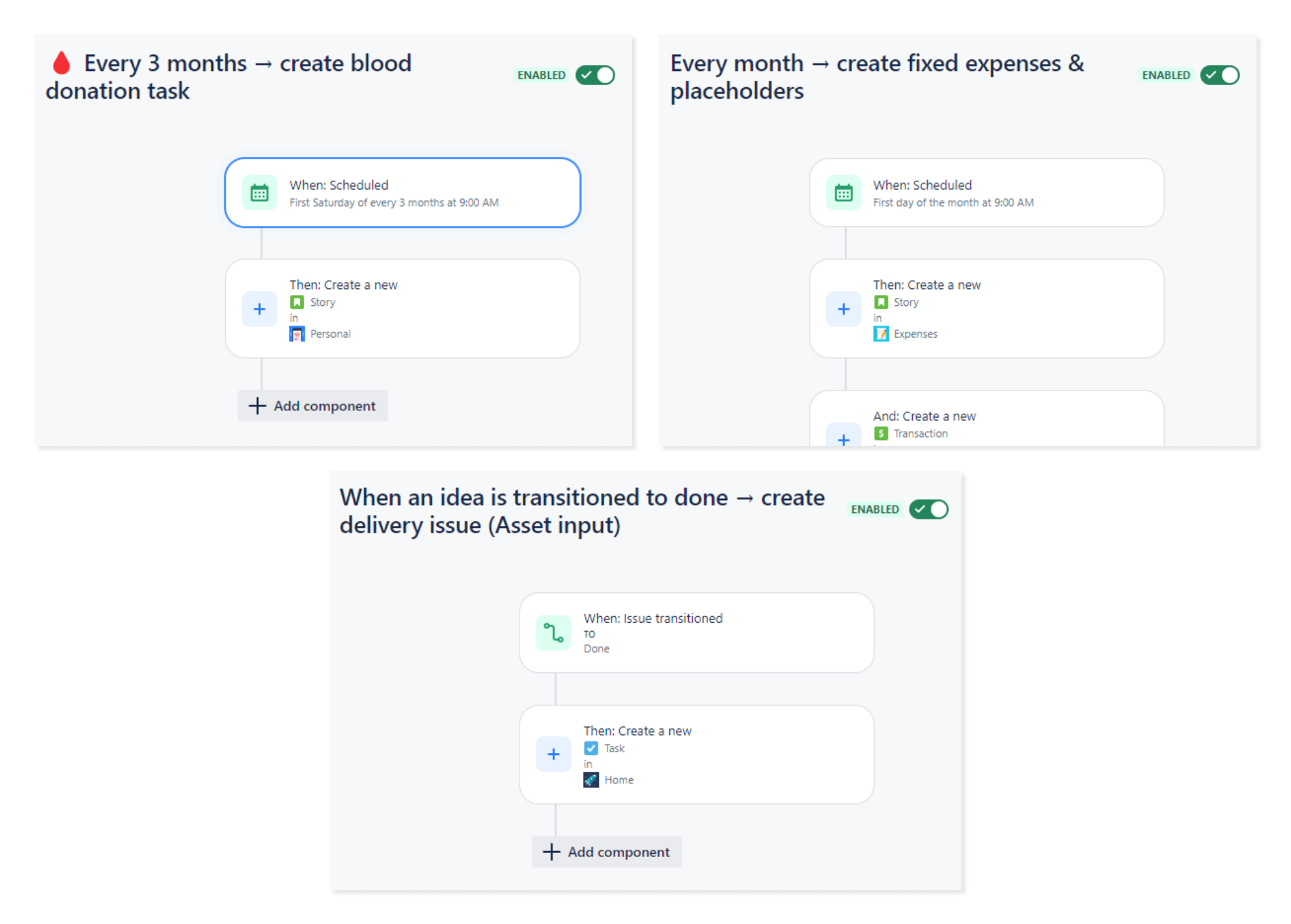The width and height of the screenshot is (1291, 924).
Task: Click the red blood drop emoji icon
Action: [61, 63]
